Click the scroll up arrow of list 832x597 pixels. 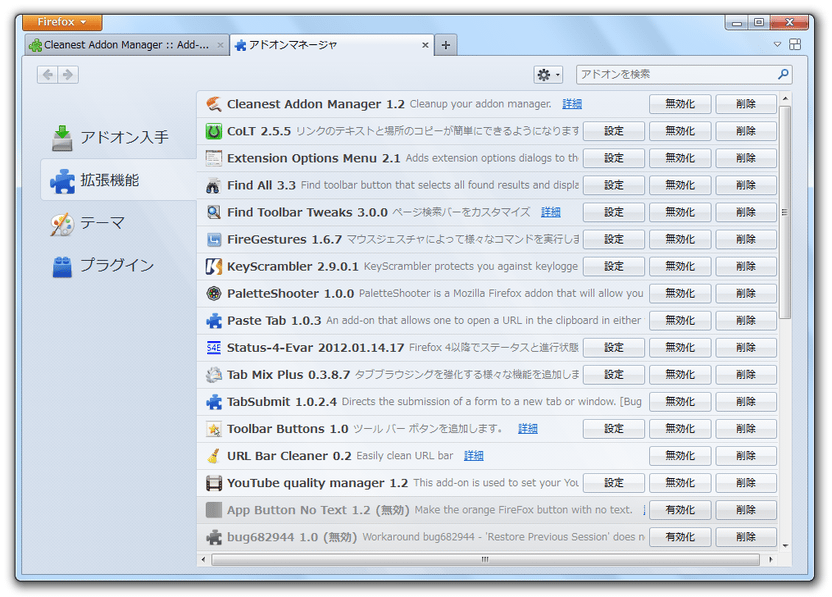(785, 99)
